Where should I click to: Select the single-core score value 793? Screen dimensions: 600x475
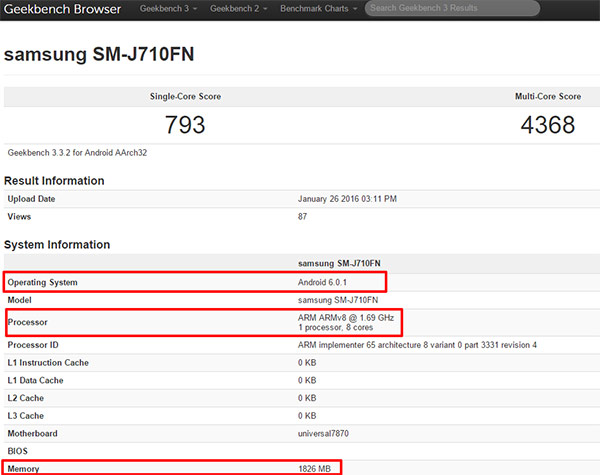point(185,125)
